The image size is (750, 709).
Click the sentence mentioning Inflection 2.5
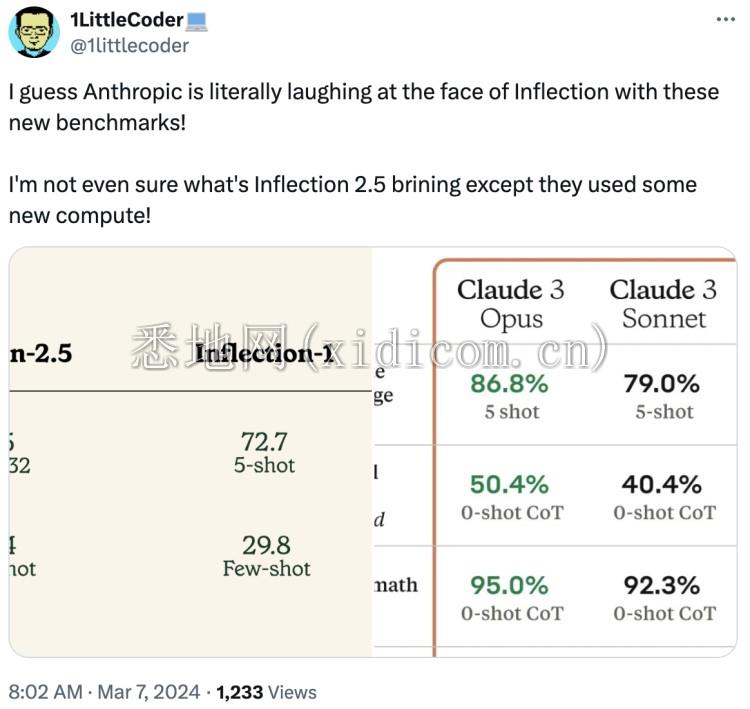352,199
